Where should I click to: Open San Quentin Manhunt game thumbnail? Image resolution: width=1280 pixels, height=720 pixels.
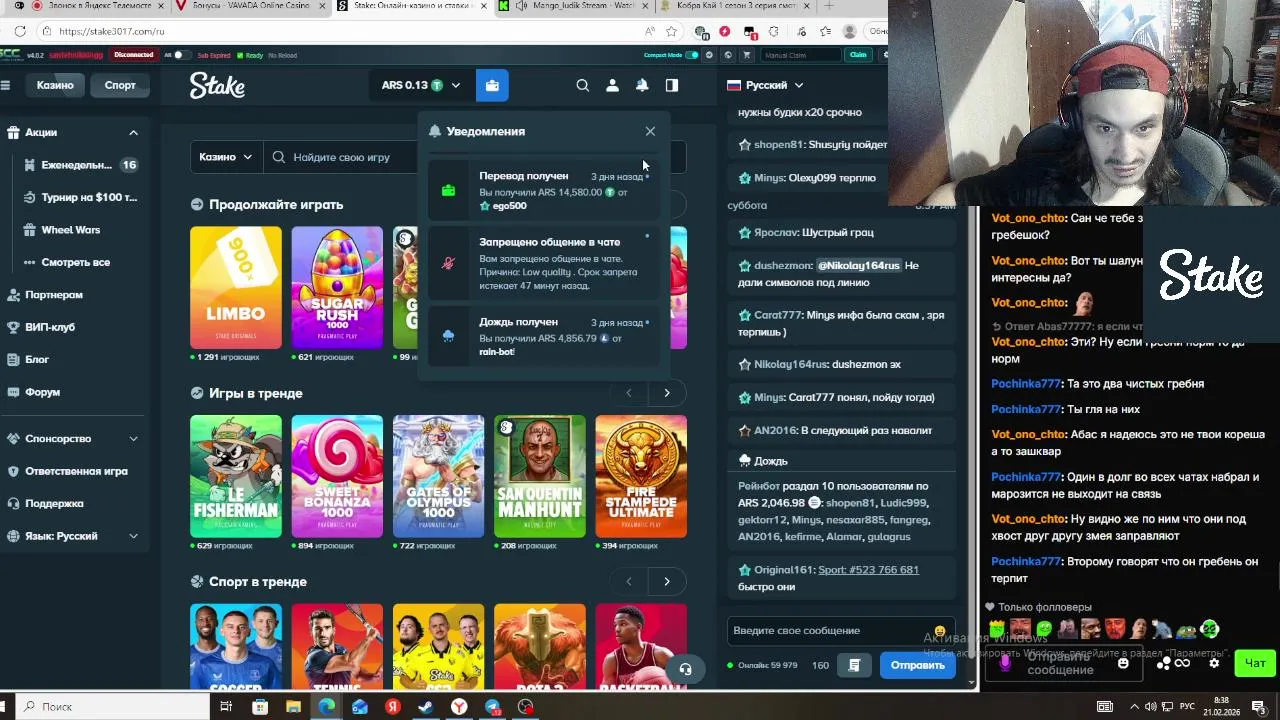[540, 476]
